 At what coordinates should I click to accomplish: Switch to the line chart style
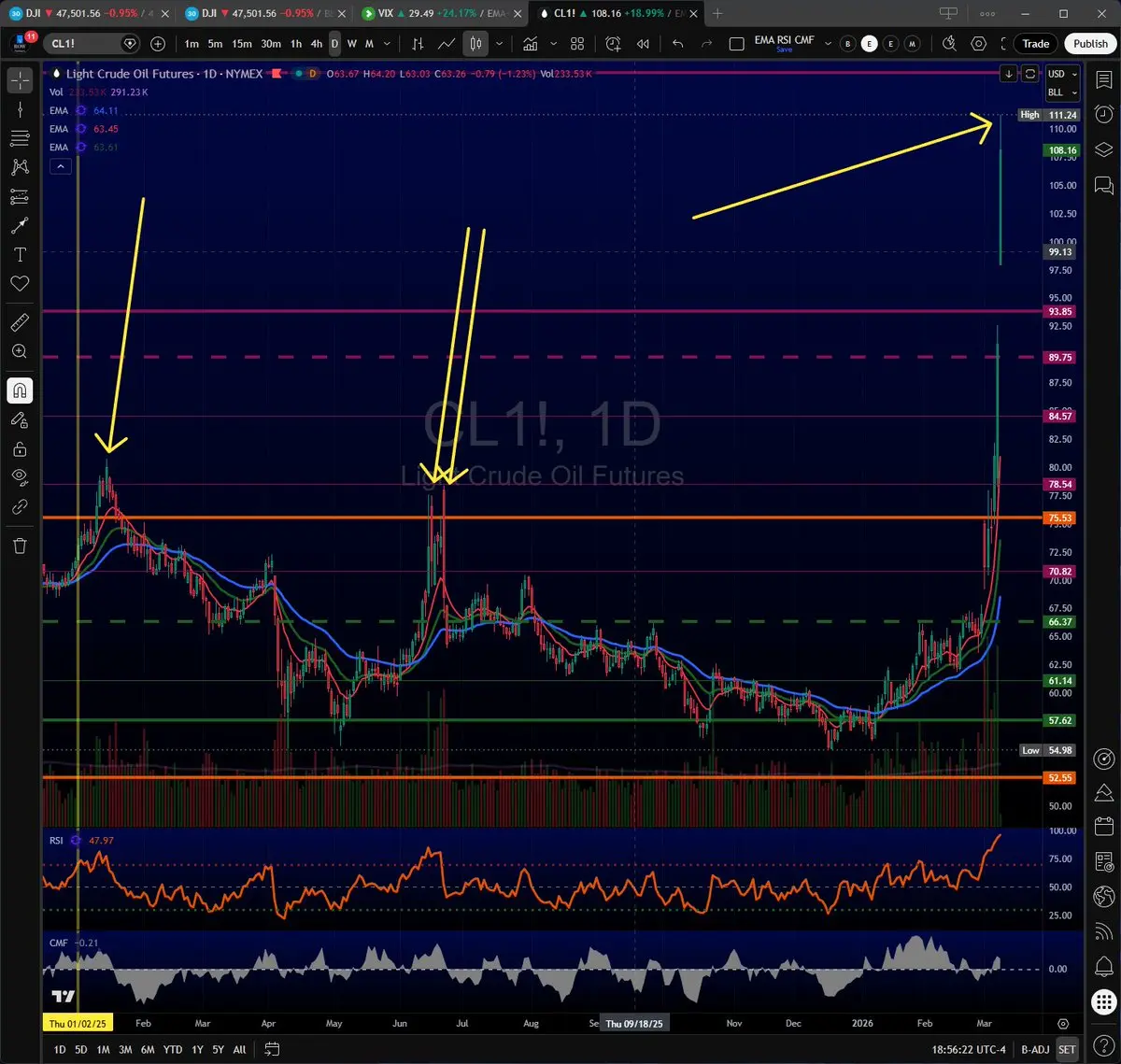pos(447,44)
